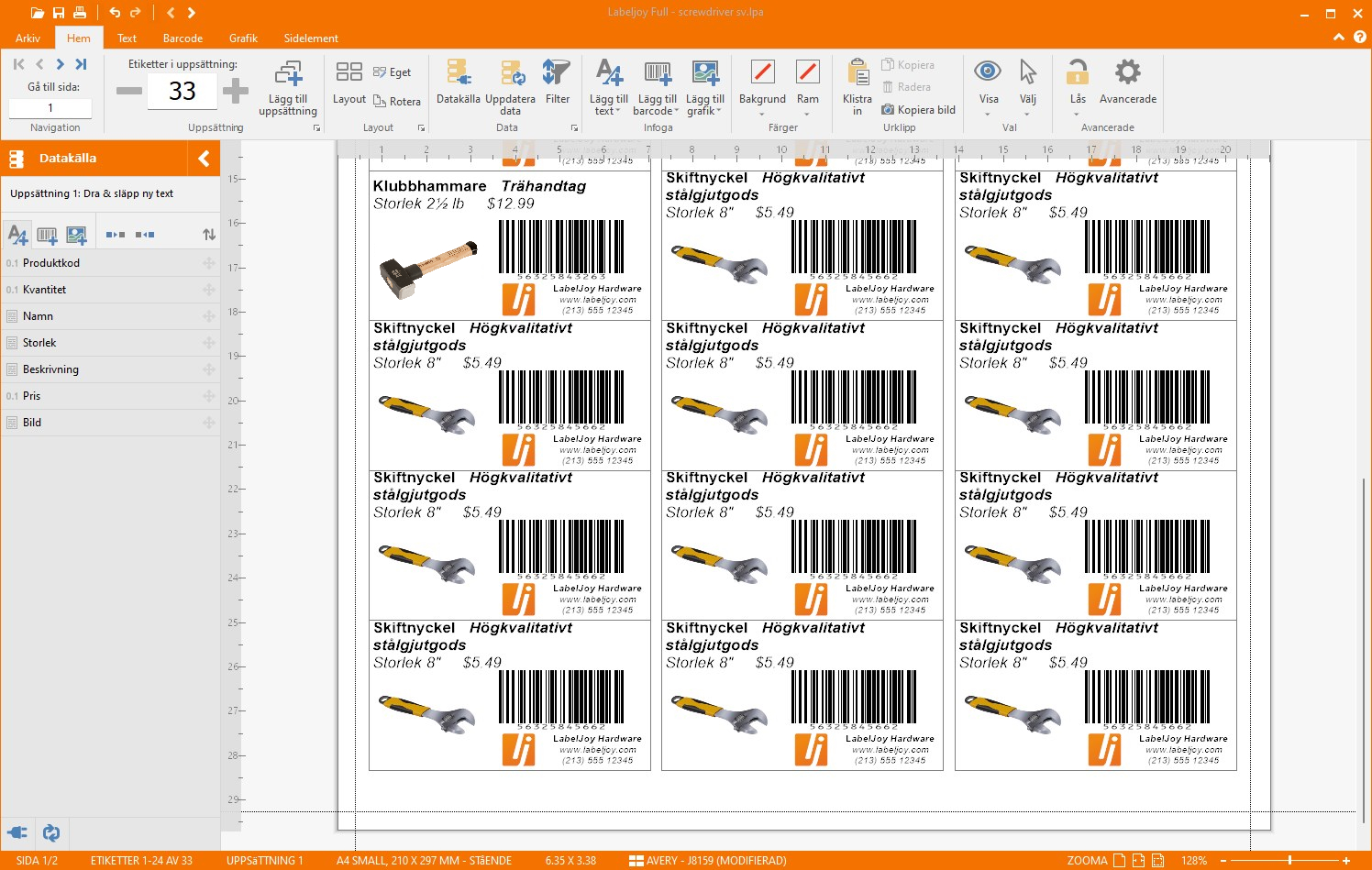Collapse the ribbon with the up chevron
This screenshot has width=1372, height=870.
(x=1339, y=38)
